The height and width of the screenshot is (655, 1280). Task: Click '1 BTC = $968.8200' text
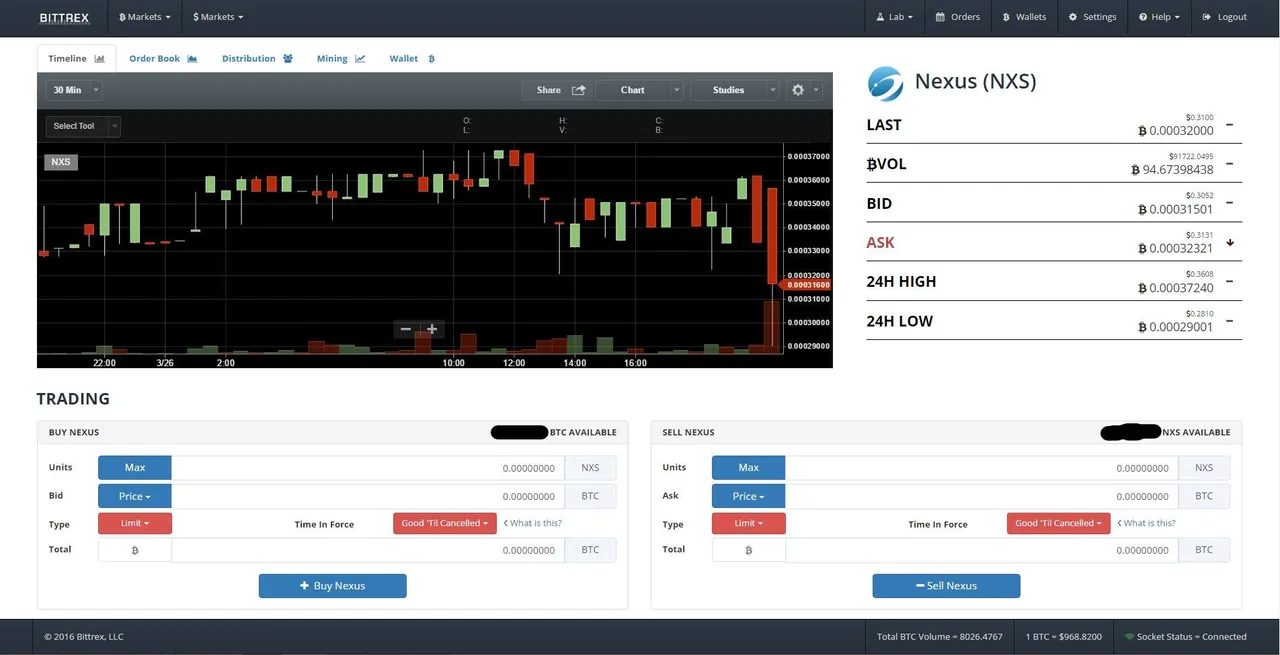click(x=1063, y=637)
